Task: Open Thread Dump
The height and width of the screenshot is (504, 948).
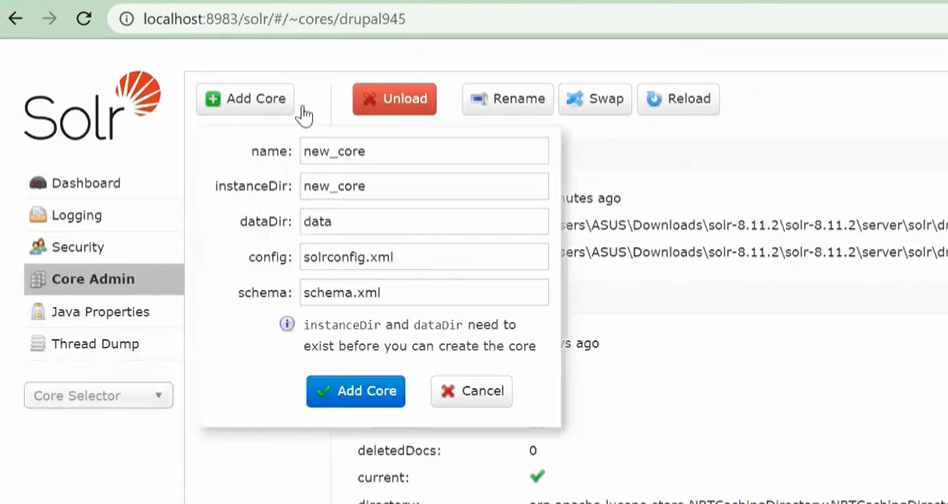Action: (x=96, y=344)
